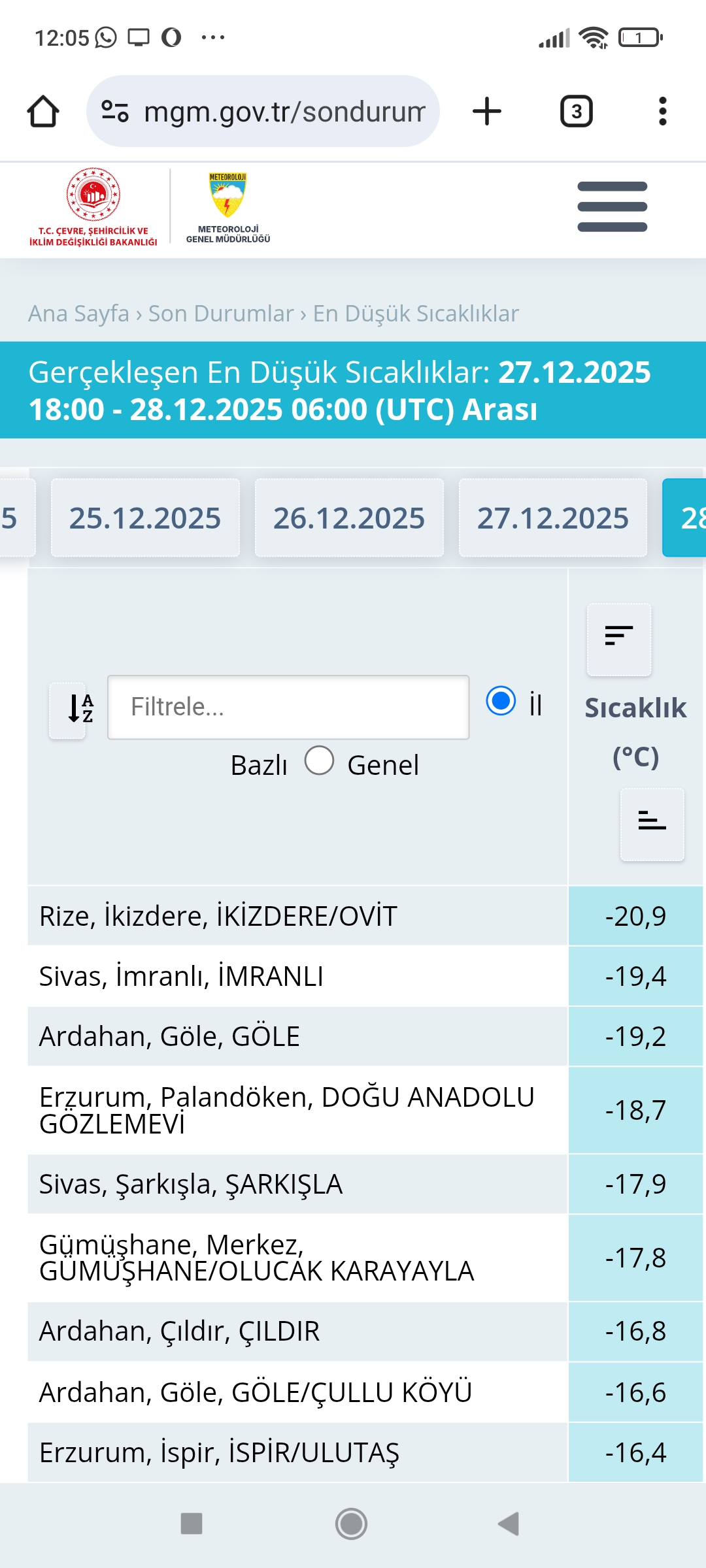Open the site hamburger navigation menu
706x1568 pixels.
613,206
